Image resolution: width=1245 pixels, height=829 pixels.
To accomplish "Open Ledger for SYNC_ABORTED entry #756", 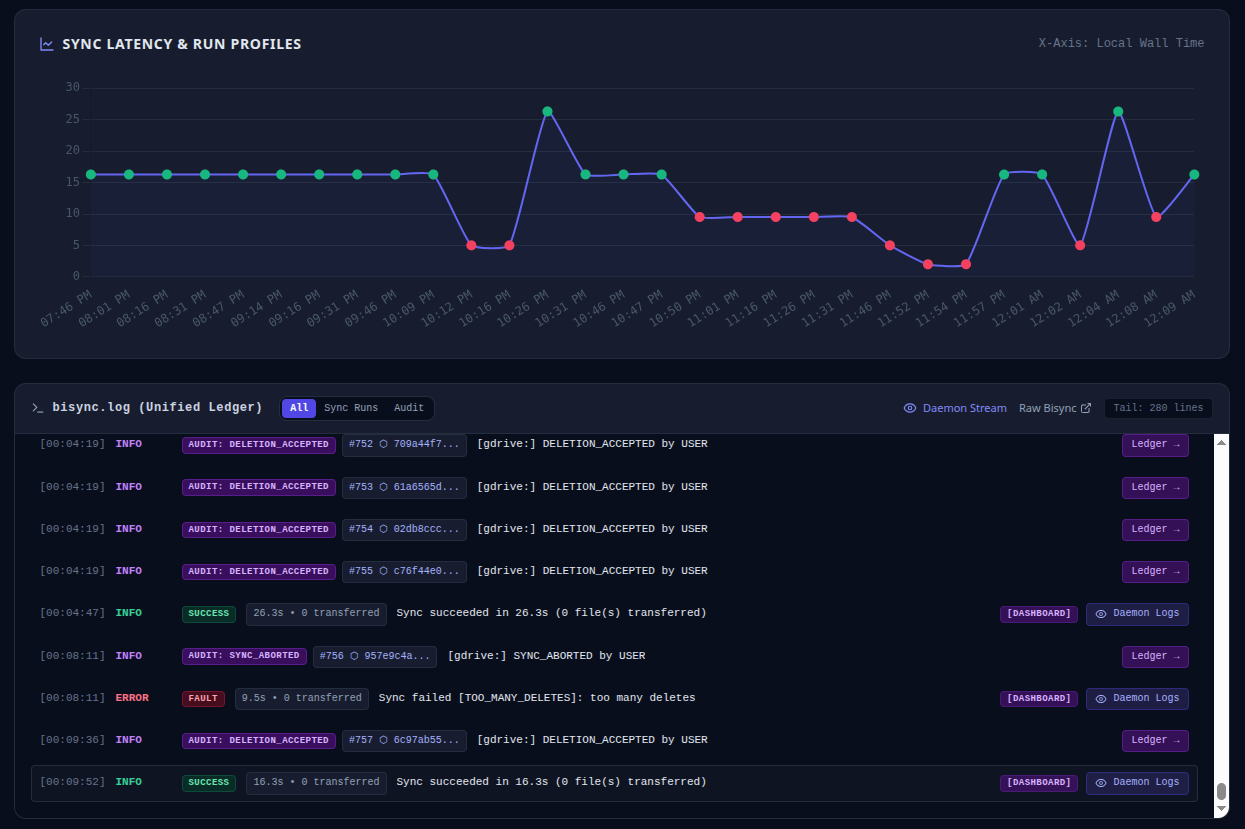I will (1155, 656).
